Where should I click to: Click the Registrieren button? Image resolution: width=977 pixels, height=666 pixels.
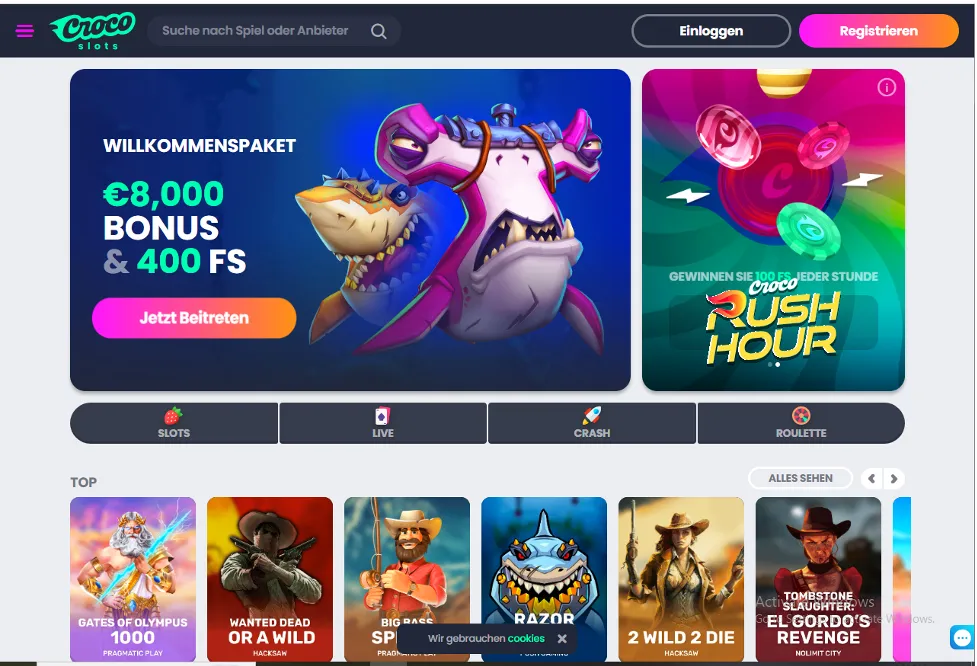click(879, 31)
